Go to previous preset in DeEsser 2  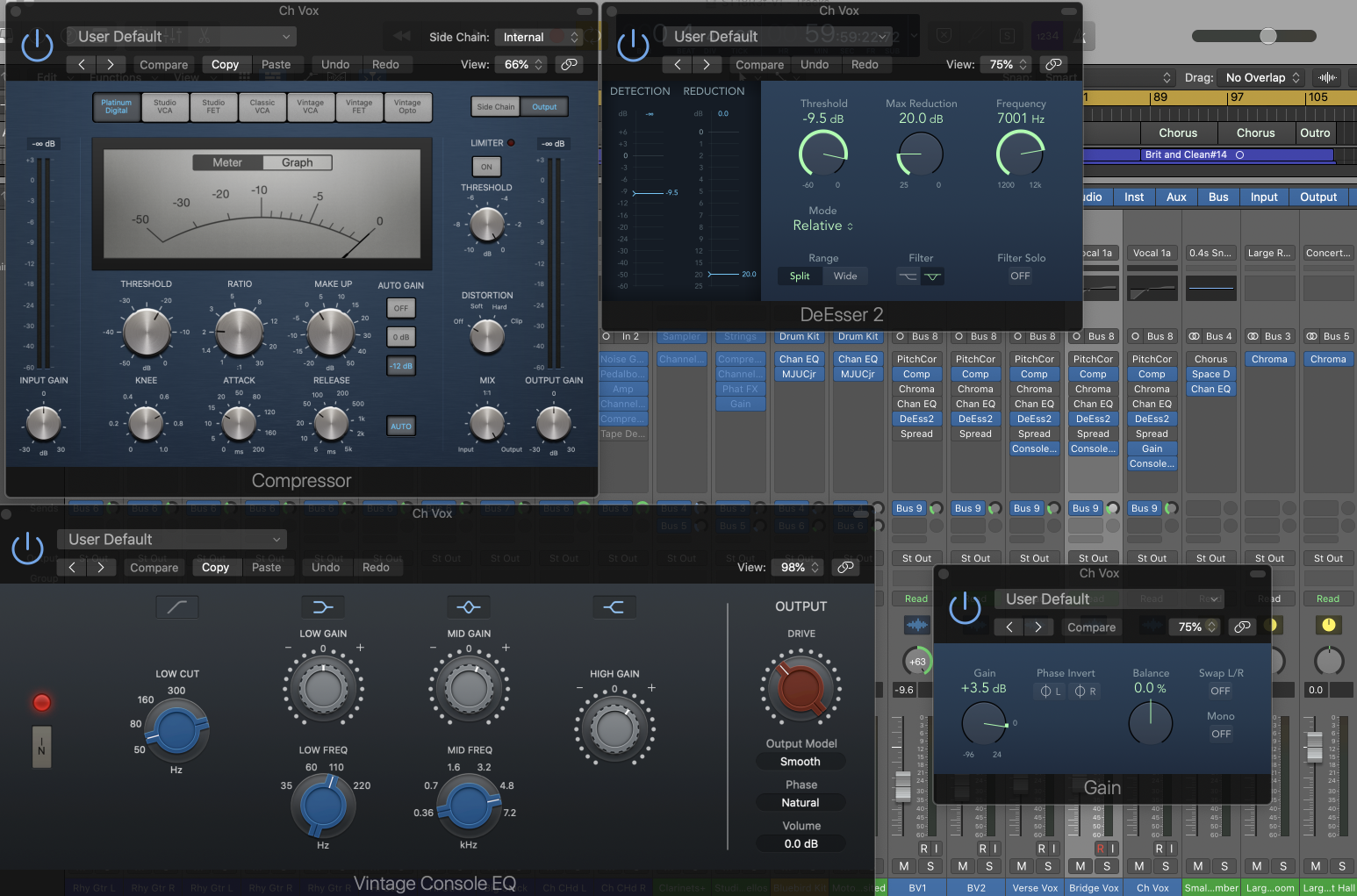tap(677, 64)
